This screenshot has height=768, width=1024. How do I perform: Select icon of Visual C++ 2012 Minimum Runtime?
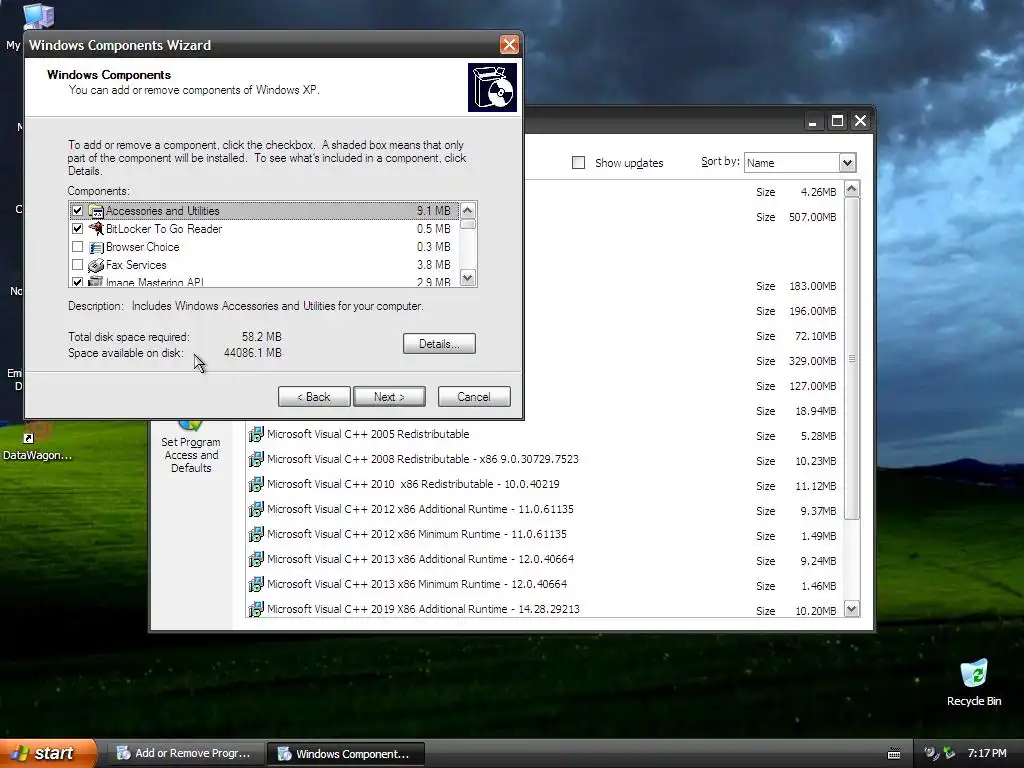click(256, 534)
